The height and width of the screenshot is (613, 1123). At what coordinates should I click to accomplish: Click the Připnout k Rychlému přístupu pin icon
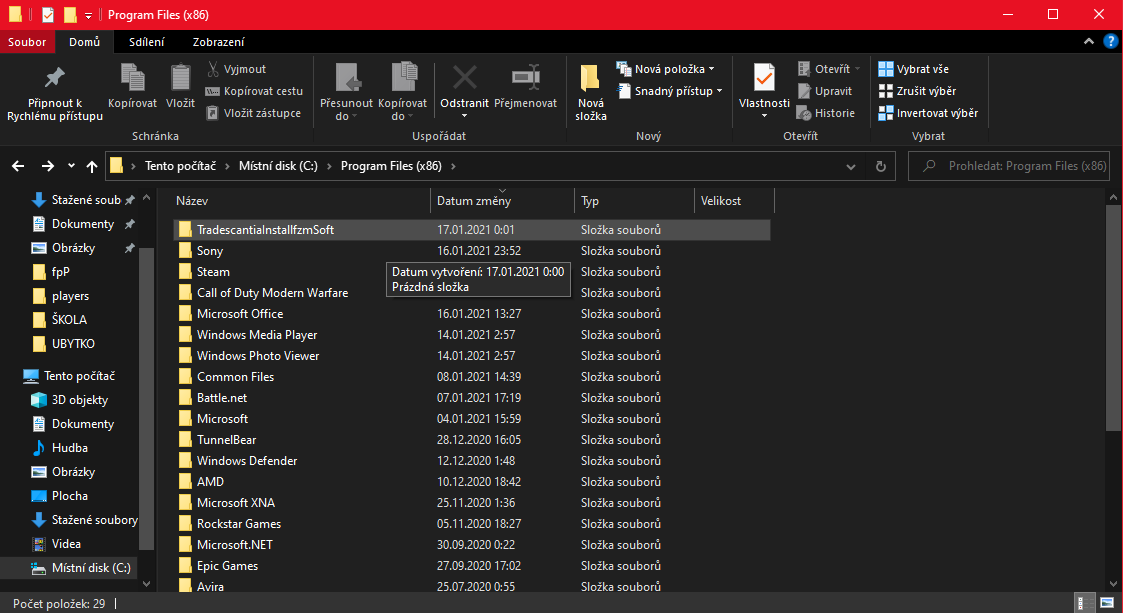54,78
